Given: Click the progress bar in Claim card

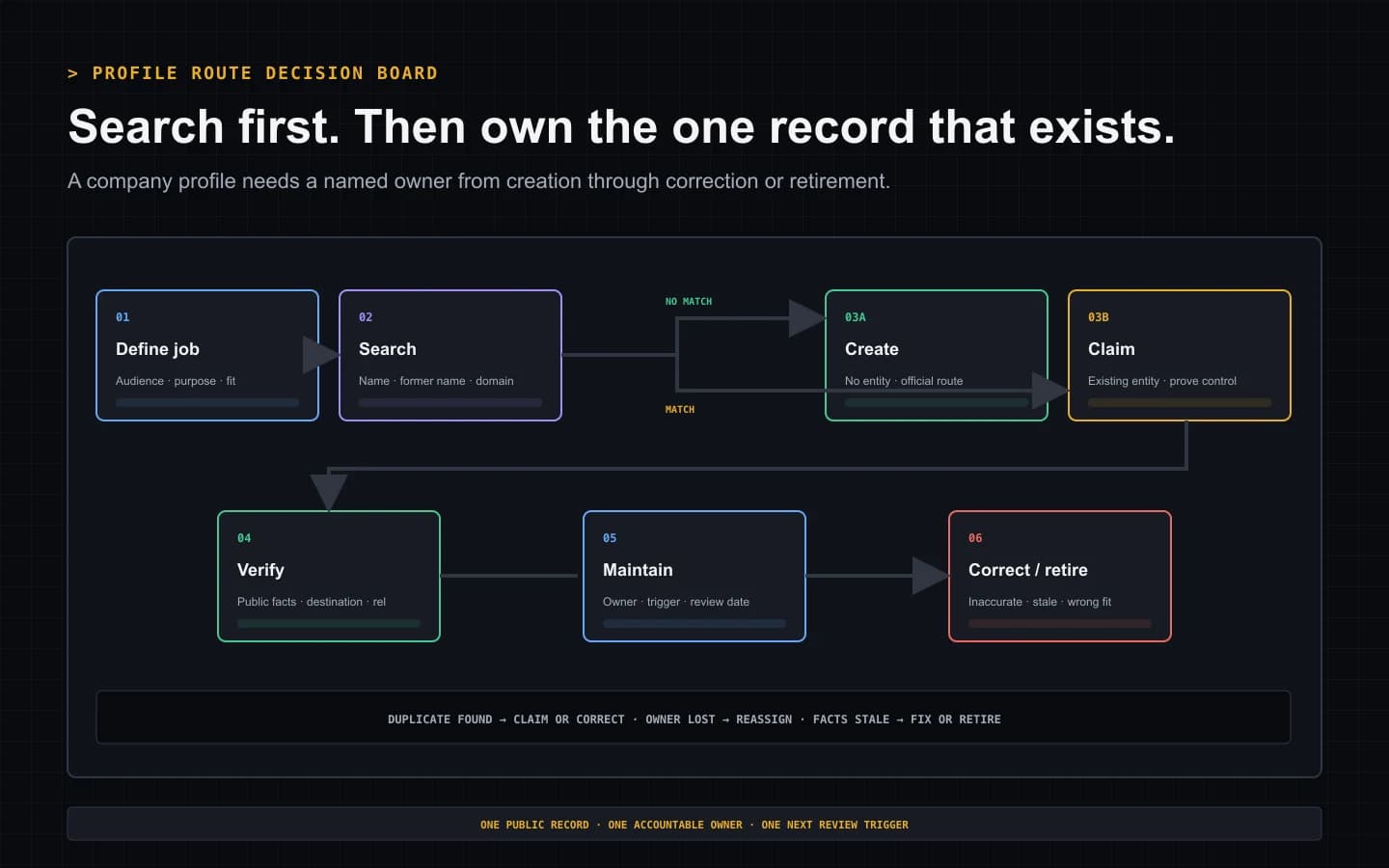Looking at the screenshot, I should [1180, 402].
